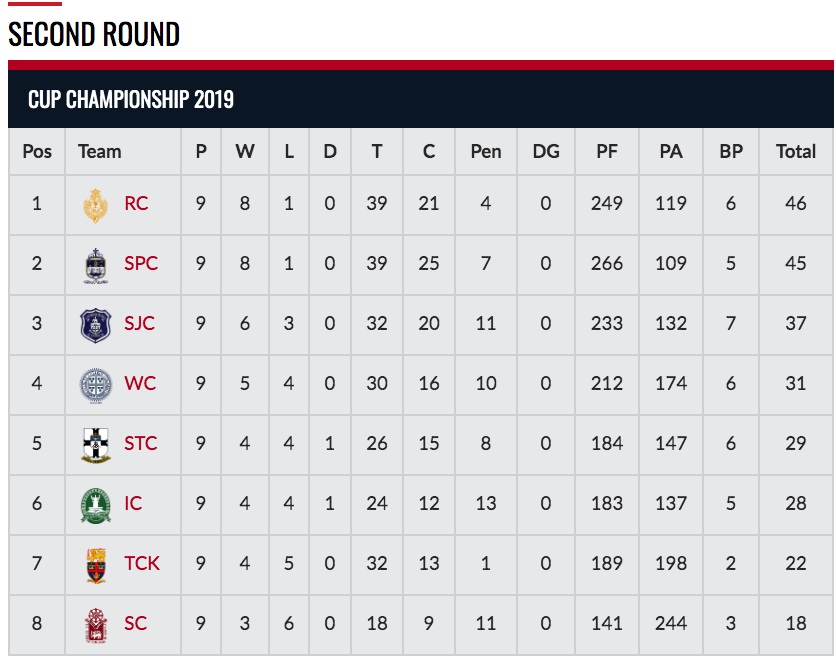Click the SPC team crest icon
The height and width of the screenshot is (656, 836).
coord(95,265)
